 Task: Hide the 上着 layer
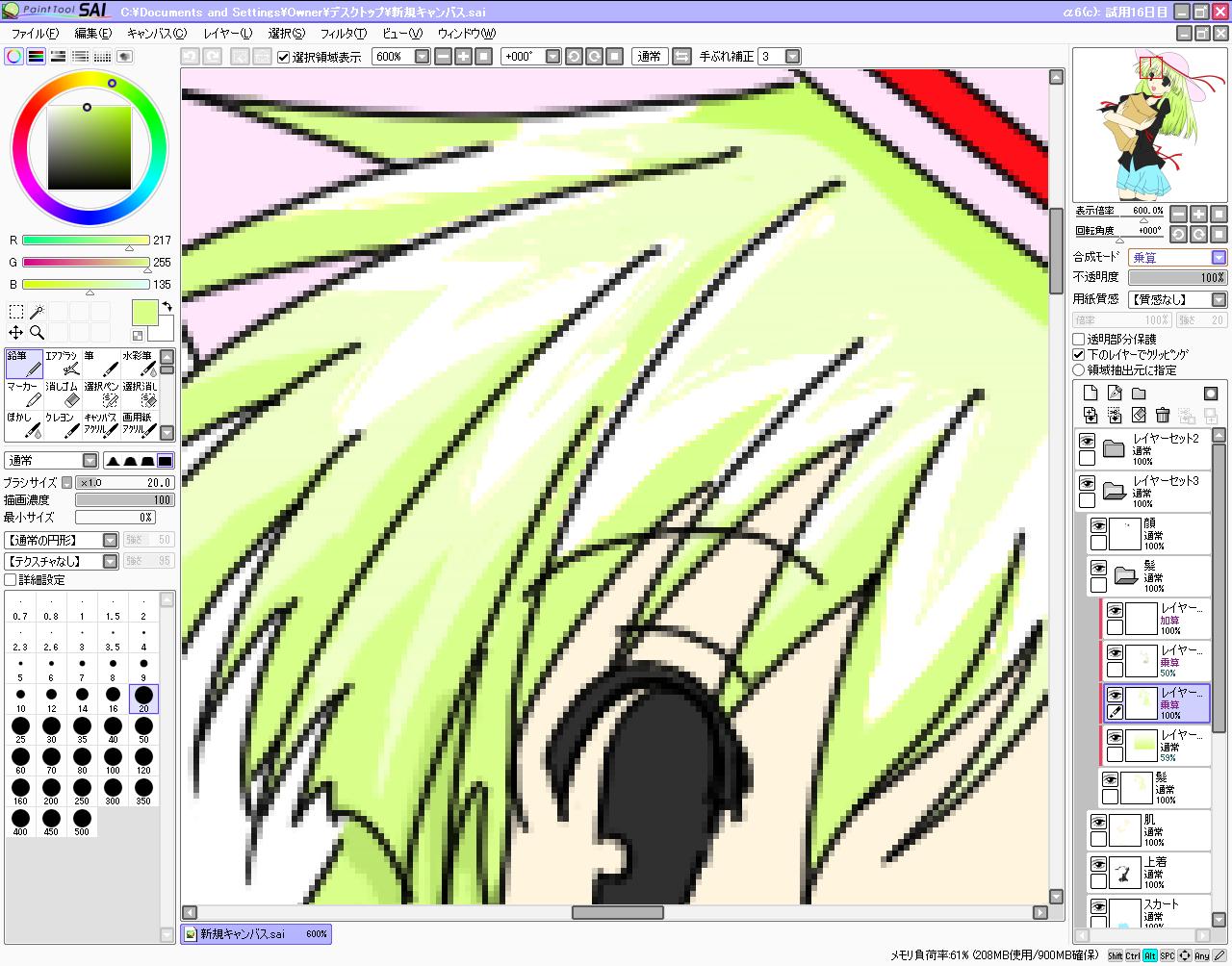1098,865
